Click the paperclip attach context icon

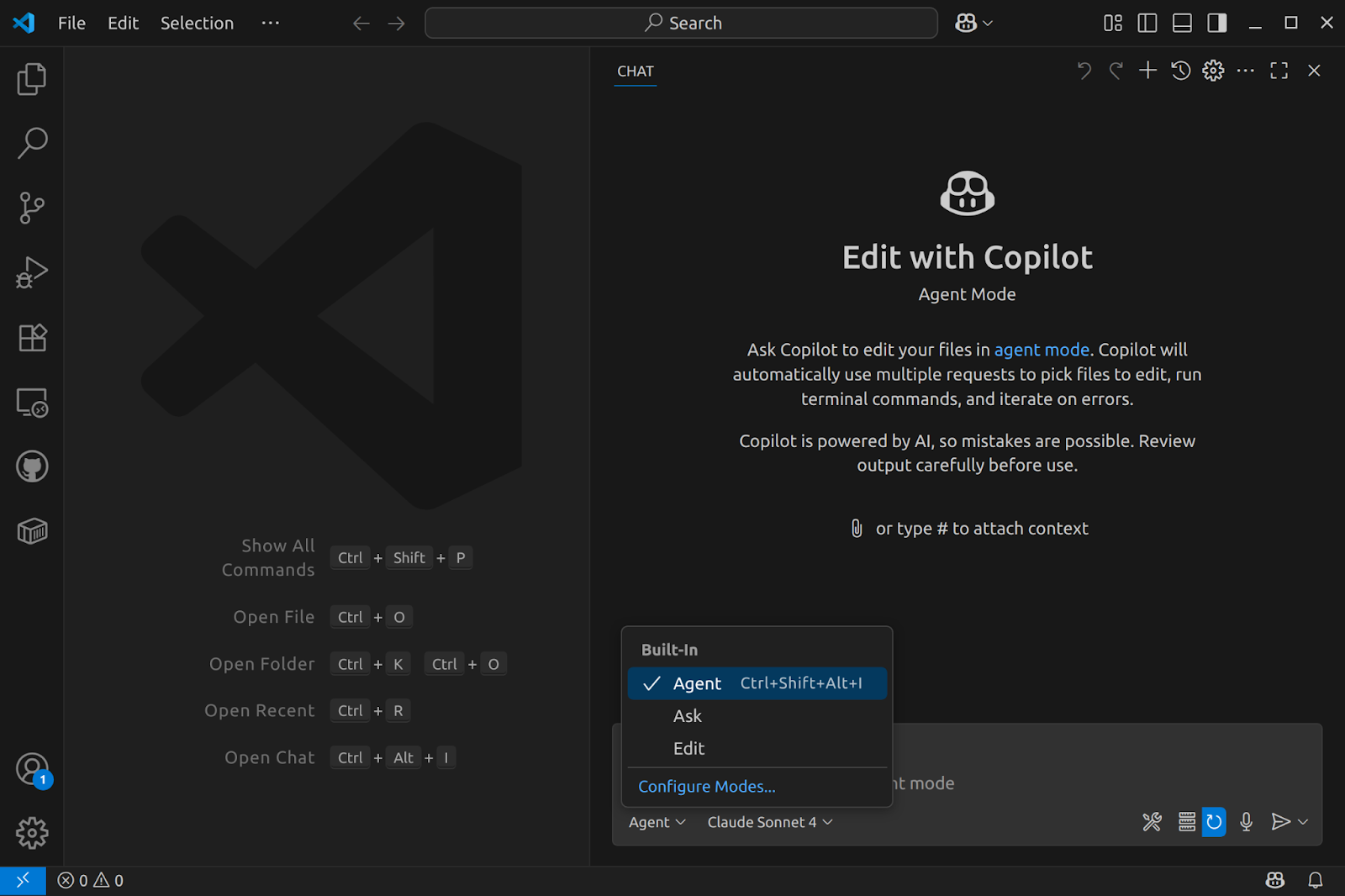(x=857, y=528)
